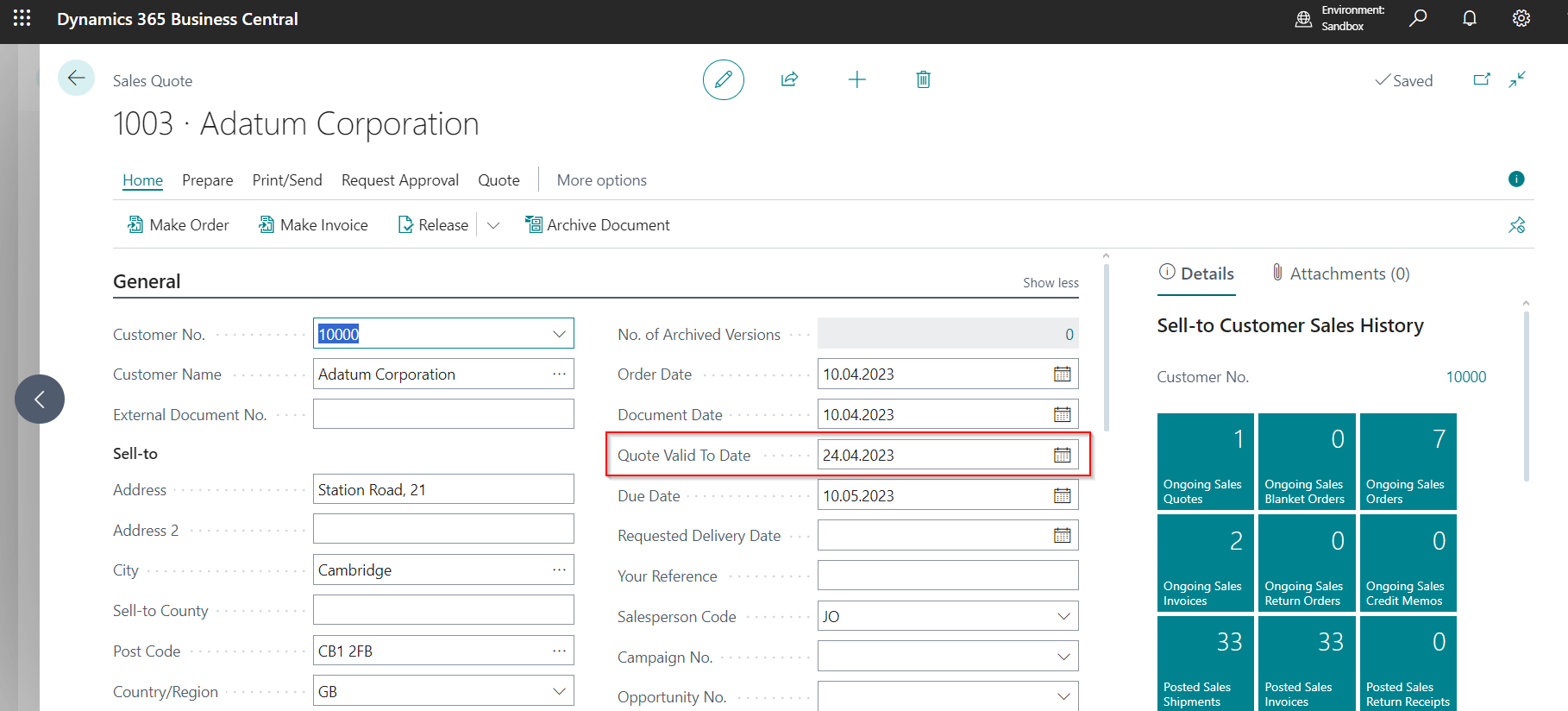
Task: Click customer number 10000 link in FactBox
Action: coord(1466,377)
